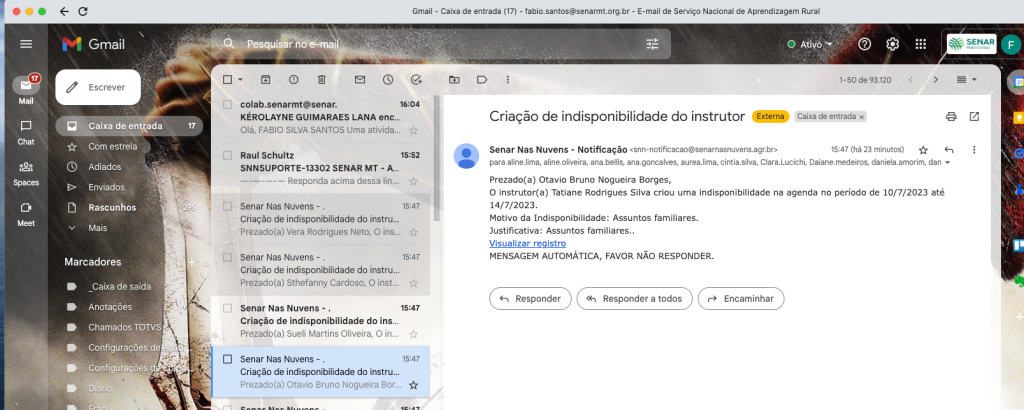Delete email with the trash icon
Image resolution: width=1024 pixels, height=410 pixels.
tap(321, 79)
